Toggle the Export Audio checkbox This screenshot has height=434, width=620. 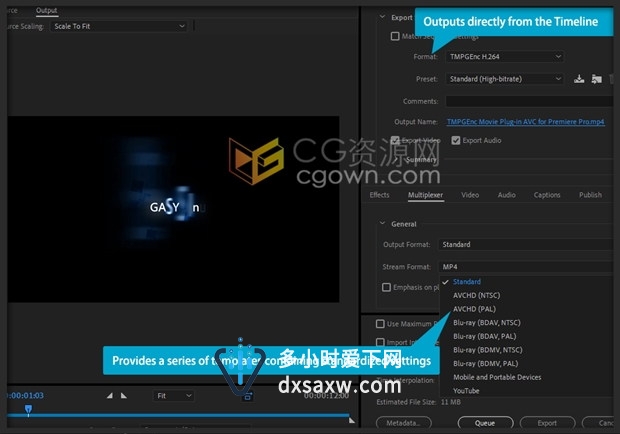pos(456,140)
